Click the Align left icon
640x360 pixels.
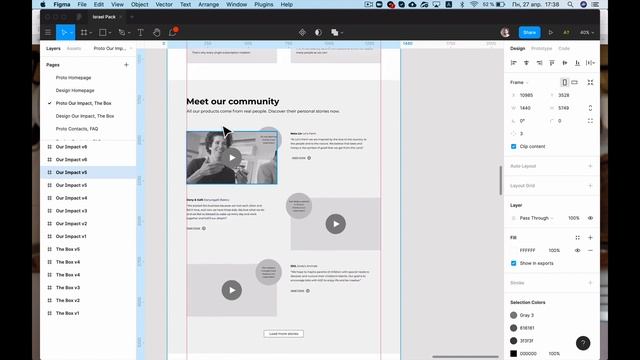[513, 63]
